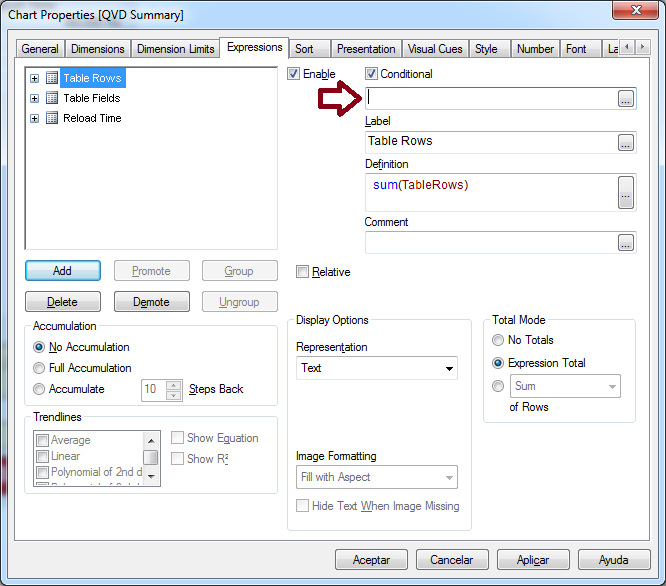Viewport: 666px width, 586px height.
Task: Click the Demote button
Action: pyautogui.click(x=152, y=302)
